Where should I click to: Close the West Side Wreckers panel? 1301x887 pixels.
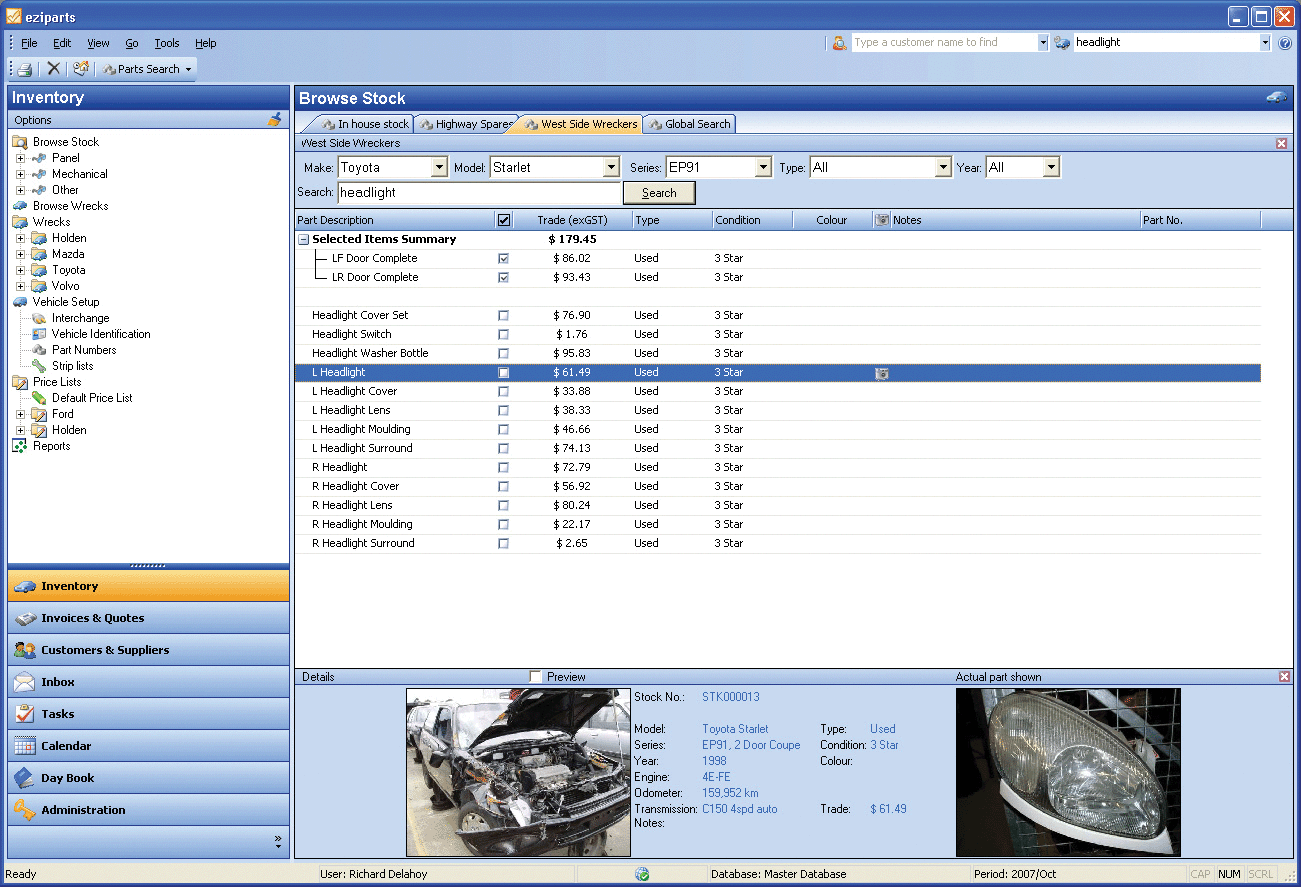1282,144
